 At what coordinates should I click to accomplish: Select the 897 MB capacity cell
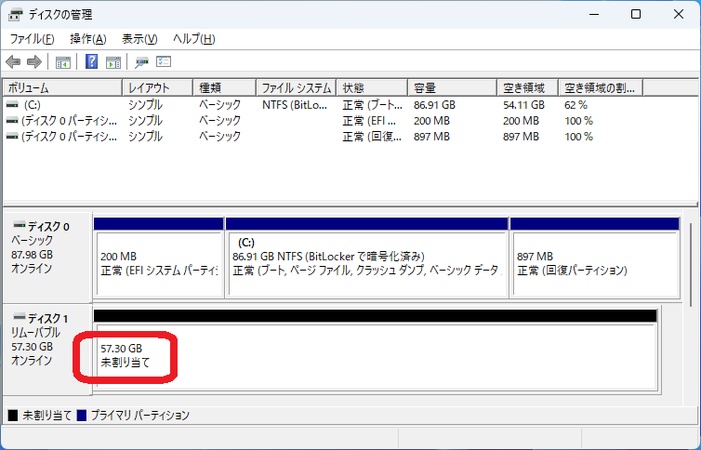click(x=431, y=136)
